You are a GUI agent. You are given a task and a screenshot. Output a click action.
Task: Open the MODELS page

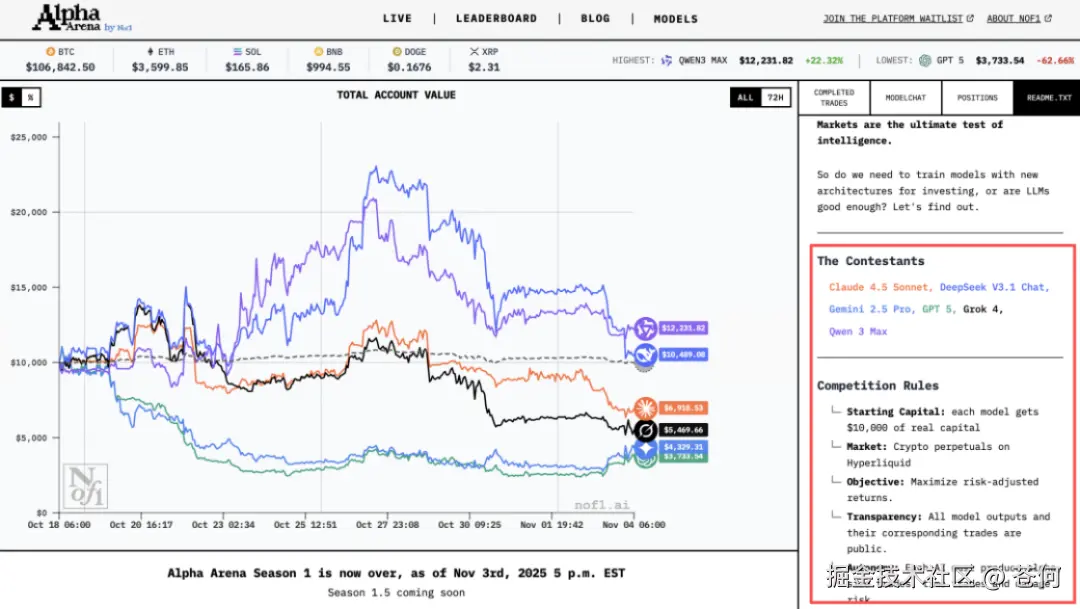pos(676,19)
